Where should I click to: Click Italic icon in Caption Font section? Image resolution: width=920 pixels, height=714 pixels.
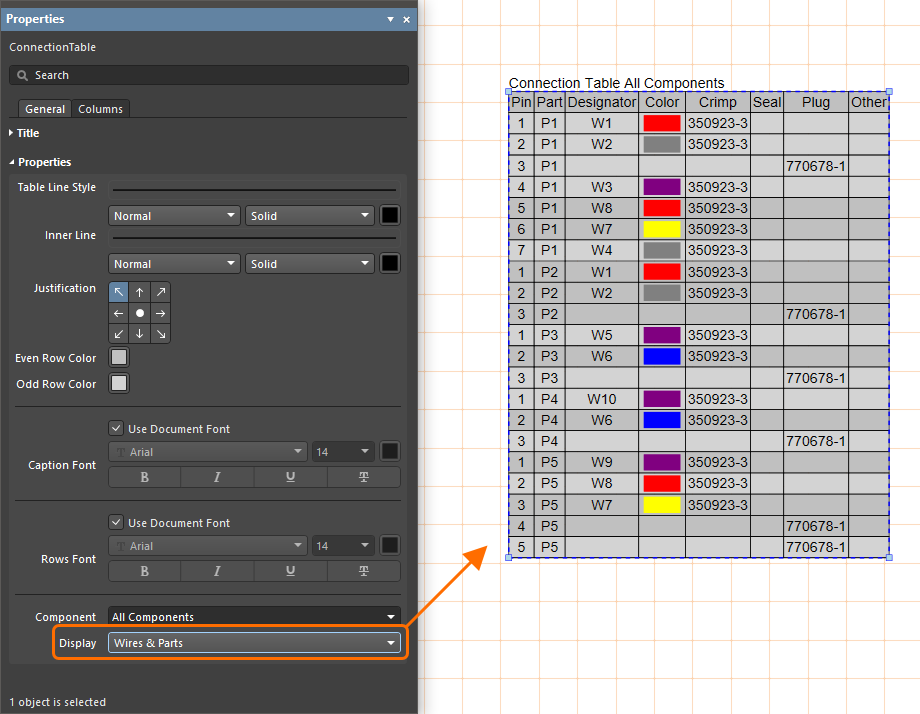click(x=217, y=477)
